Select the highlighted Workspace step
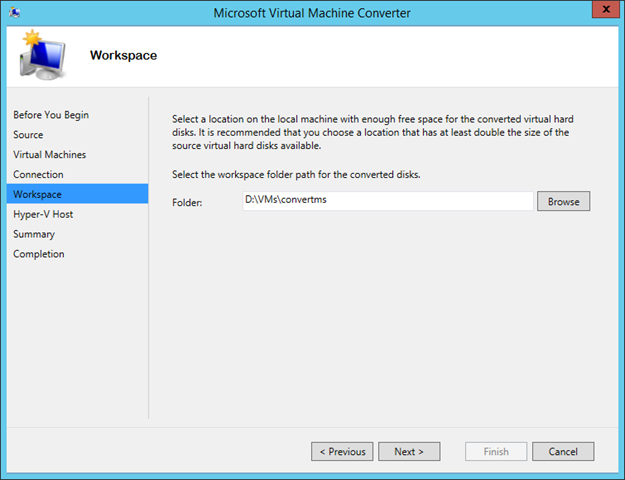 [77, 194]
